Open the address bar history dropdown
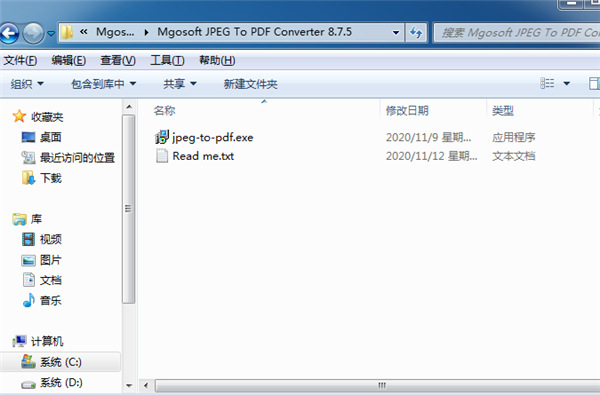 tap(396, 33)
